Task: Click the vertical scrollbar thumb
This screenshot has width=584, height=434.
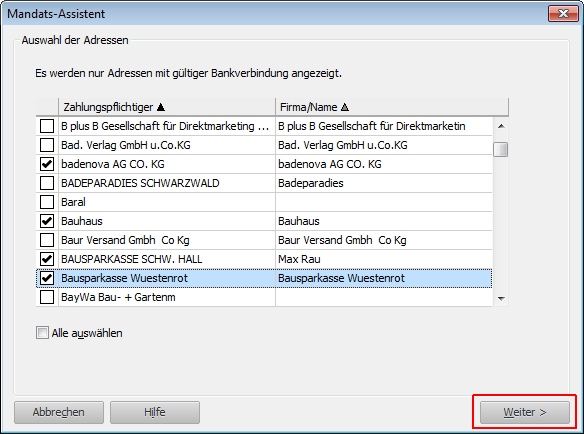Action: pos(501,149)
